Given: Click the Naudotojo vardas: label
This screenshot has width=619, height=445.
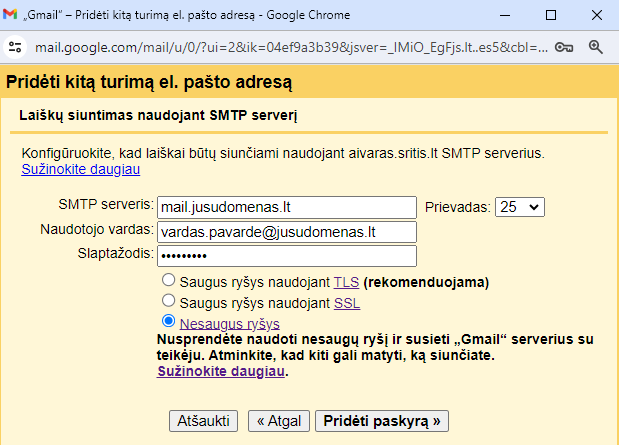Looking at the screenshot, I should 97,229.
